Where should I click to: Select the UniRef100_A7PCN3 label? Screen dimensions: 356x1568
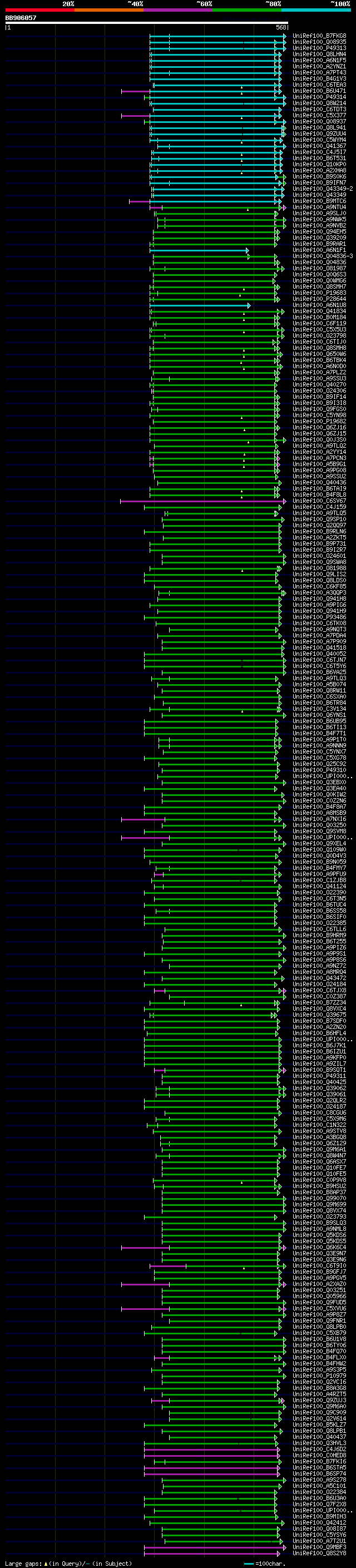[319, 458]
